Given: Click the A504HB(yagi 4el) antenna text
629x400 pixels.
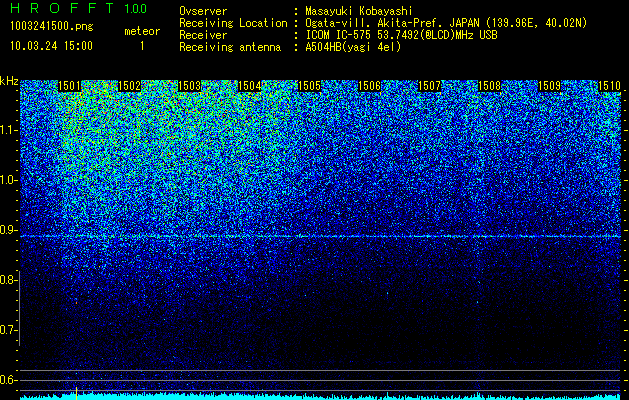Looking at the screenshot, I should (353, 47).
